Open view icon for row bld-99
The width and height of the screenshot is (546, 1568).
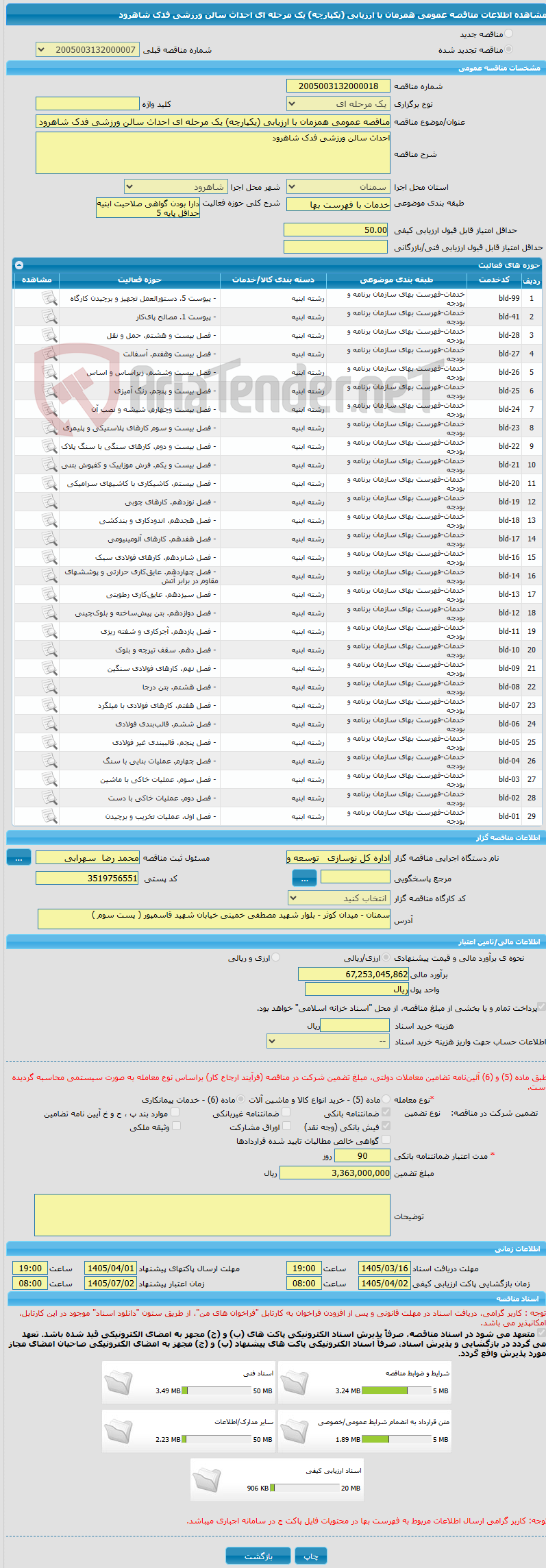pyautogui.click(x=49, y=298)
